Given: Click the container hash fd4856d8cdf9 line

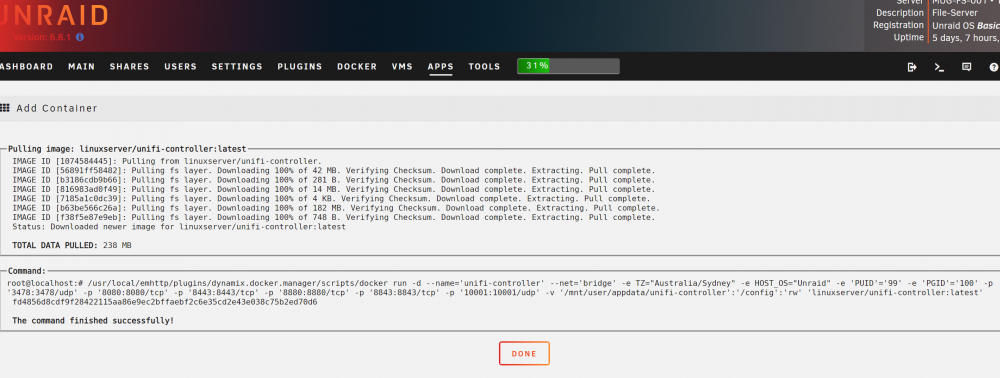Looking at the screenshot, I should coord(165,302).
